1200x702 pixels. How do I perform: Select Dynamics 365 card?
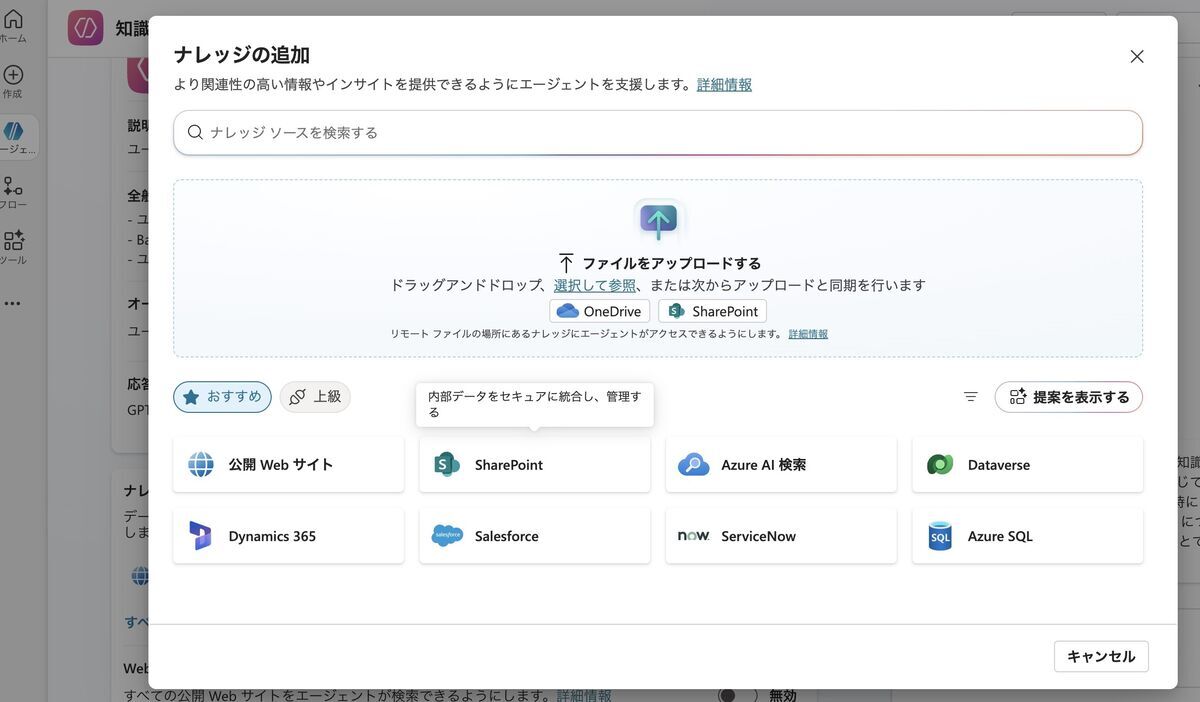(288, 536)
